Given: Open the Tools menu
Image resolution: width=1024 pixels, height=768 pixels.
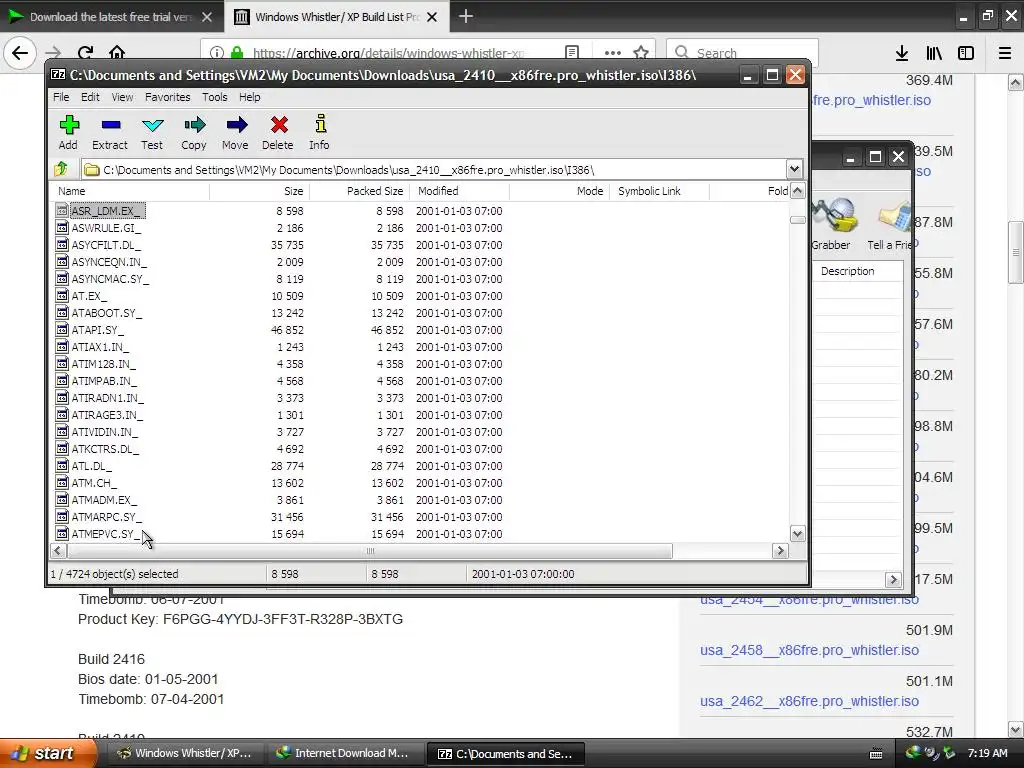Looking at the screenshot, I should (214, 97).
